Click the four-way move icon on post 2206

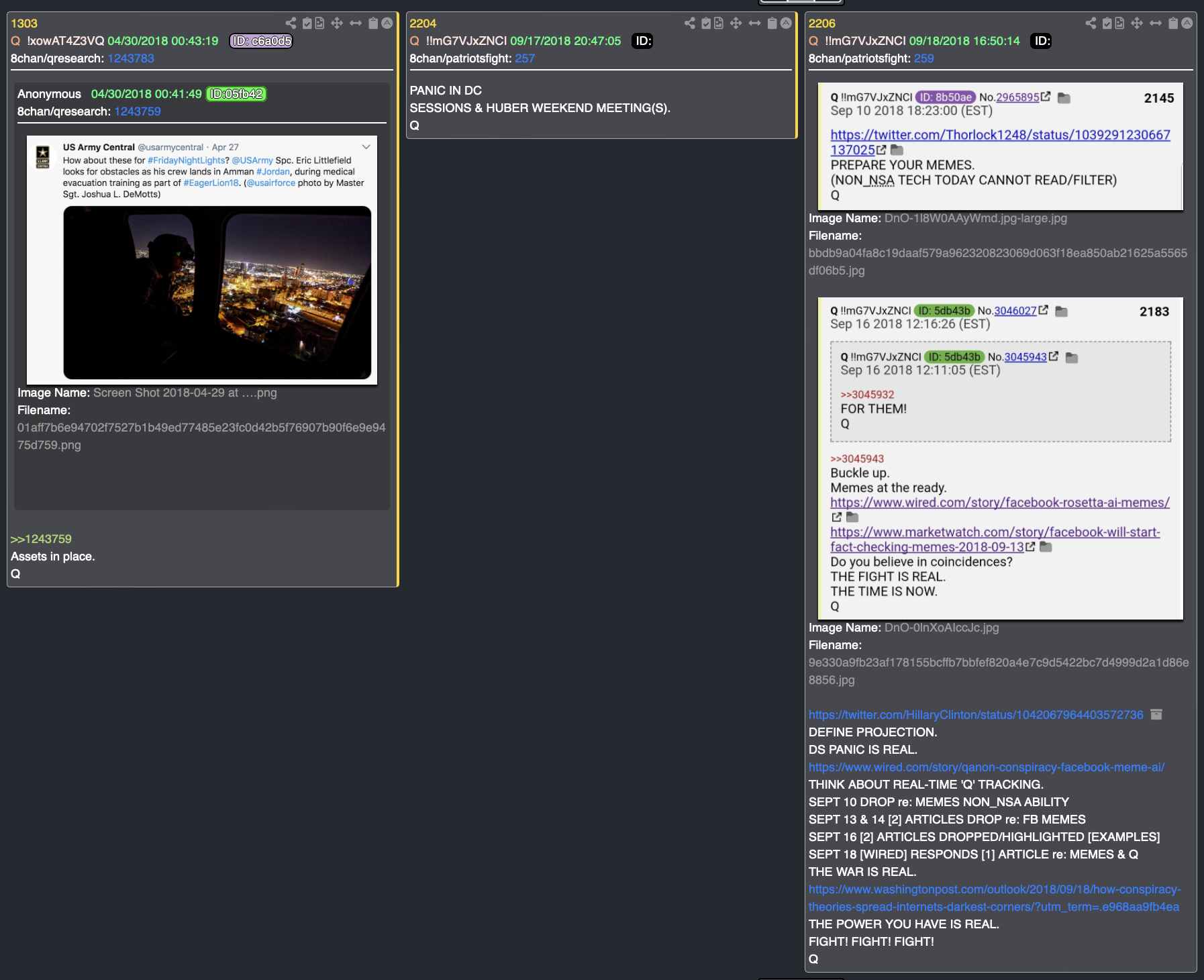click(x=1137, y=23)
